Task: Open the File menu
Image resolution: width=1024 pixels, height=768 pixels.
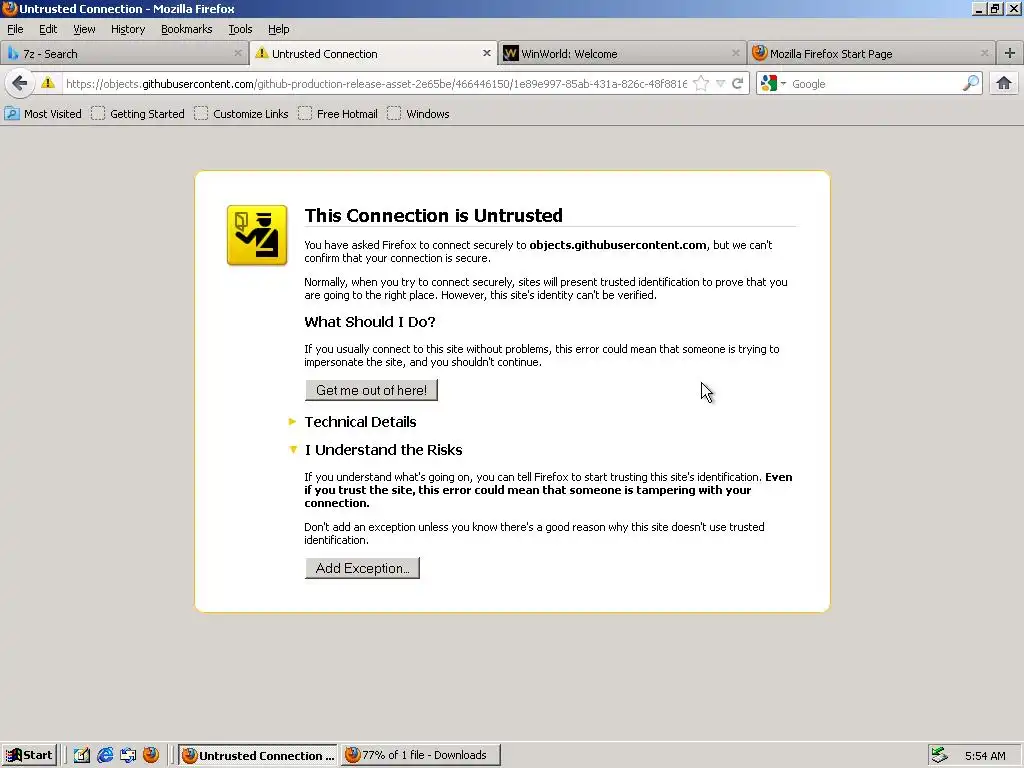Action: coord(15,29)
